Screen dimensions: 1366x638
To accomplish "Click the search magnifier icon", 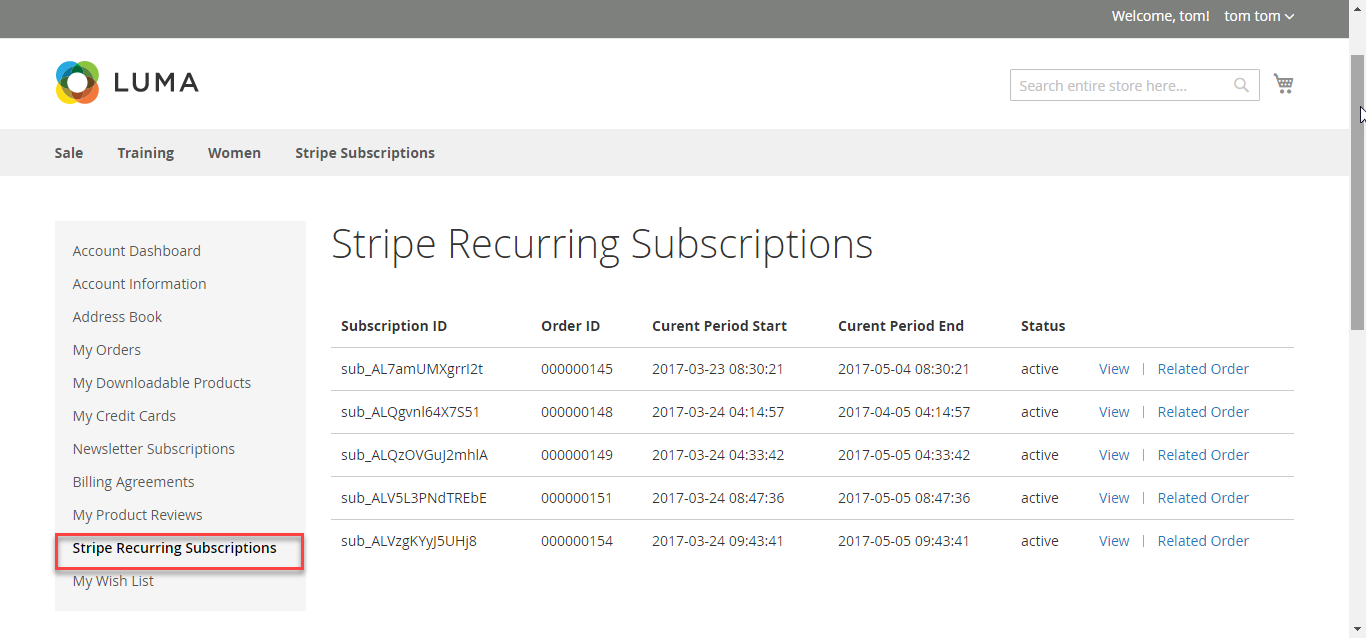I will (x=1241, y=85).
